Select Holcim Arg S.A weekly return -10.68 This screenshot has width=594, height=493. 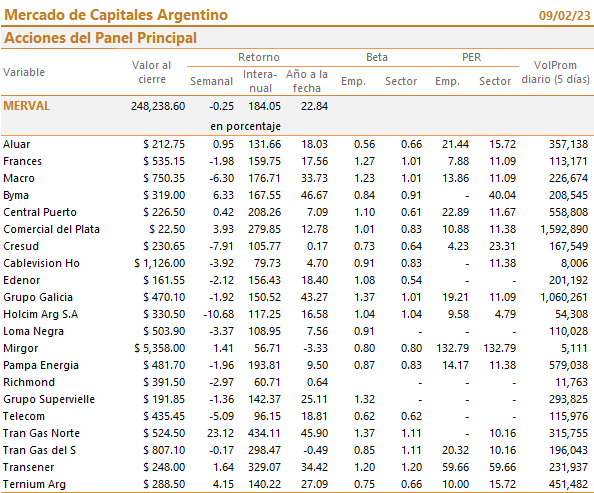219,314
